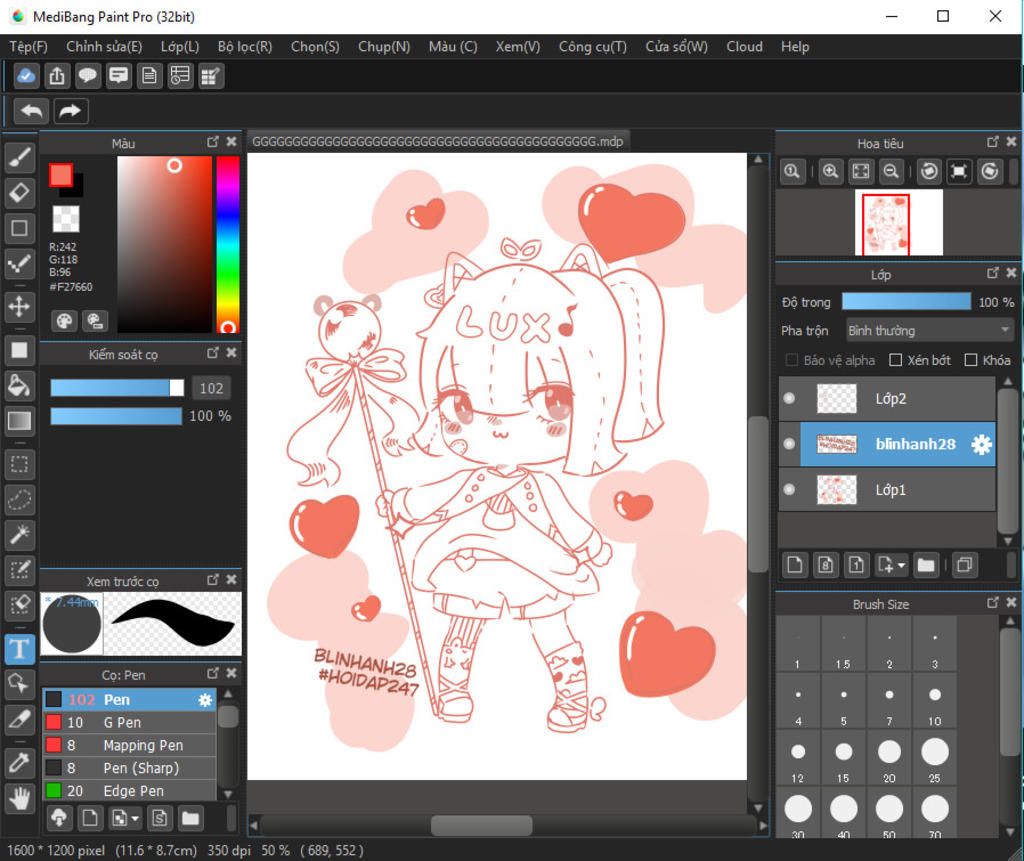The image size is (1024, 861).
Task: Toggle visibility of Lớp2 layer
Action: pos(789,398)
